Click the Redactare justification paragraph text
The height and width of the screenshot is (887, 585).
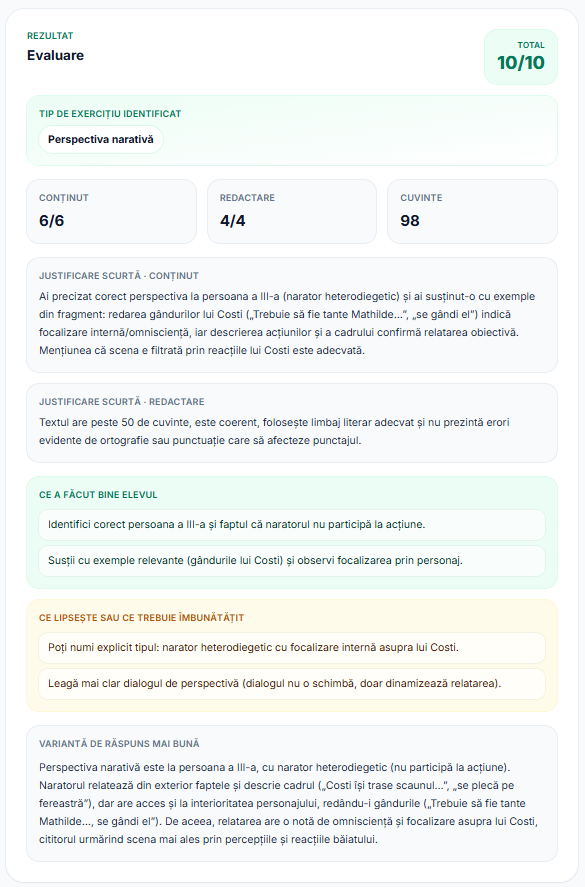[x=274, y=431]
